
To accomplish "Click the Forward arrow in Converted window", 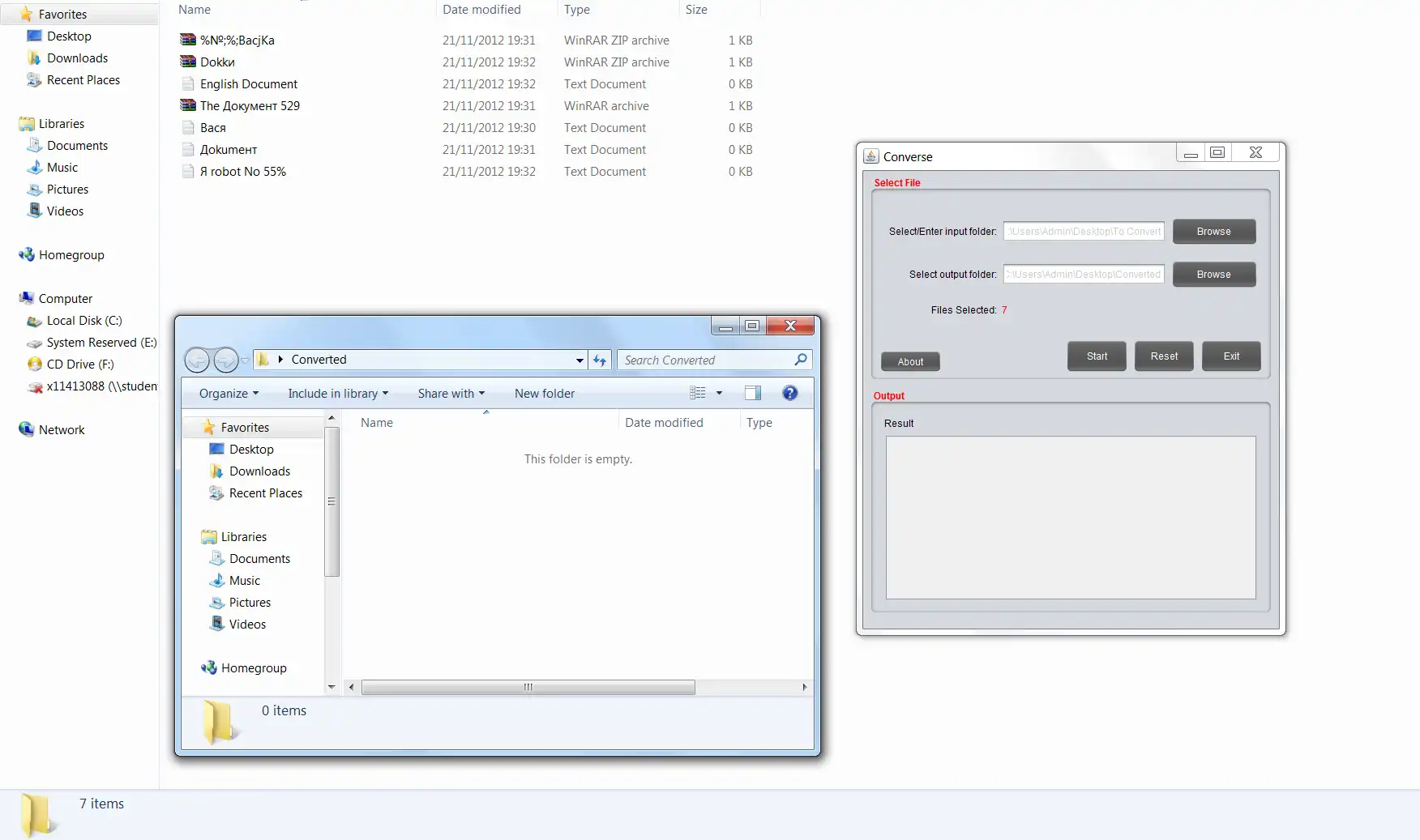I will 225,360.
